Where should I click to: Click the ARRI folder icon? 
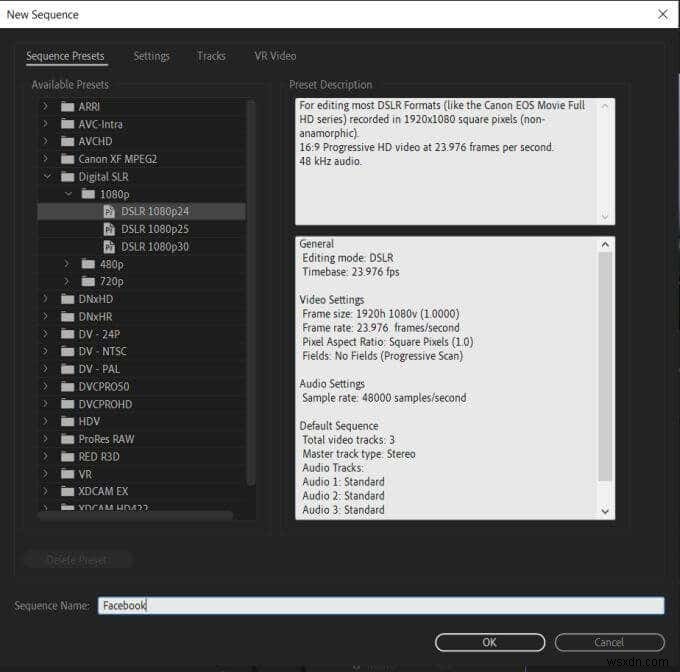click(67, 107)
